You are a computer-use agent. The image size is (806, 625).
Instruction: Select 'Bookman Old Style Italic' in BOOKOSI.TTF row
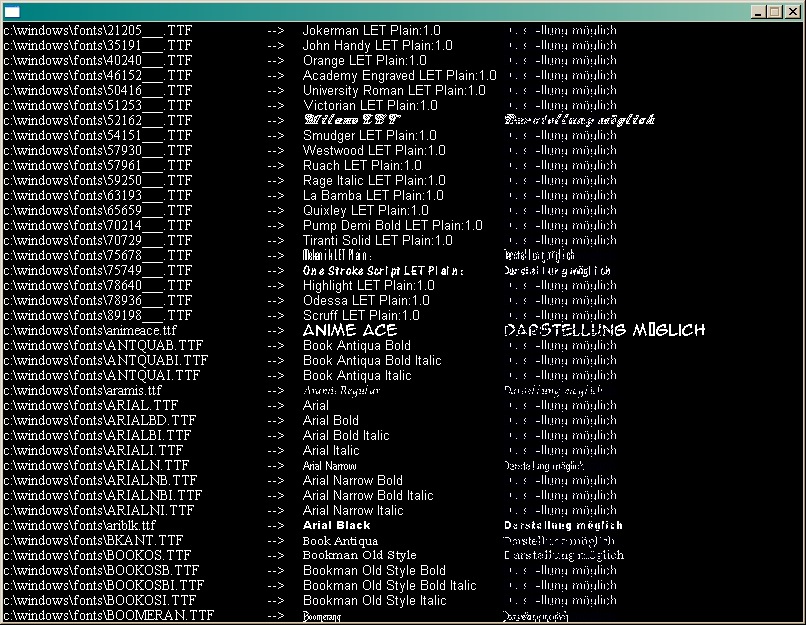click(375, 600)
